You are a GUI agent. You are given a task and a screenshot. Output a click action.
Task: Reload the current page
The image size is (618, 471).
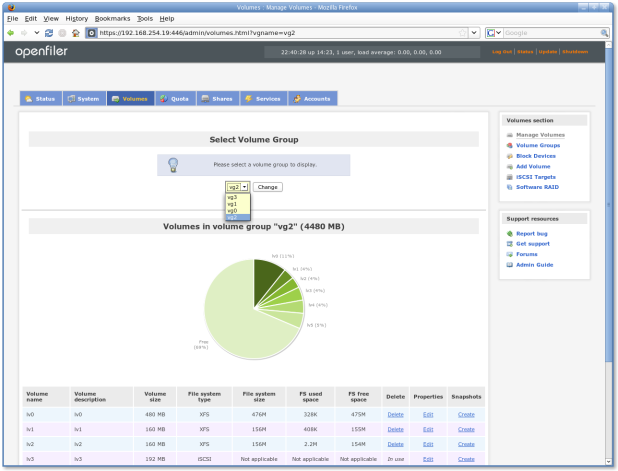[x=48, y=32]
